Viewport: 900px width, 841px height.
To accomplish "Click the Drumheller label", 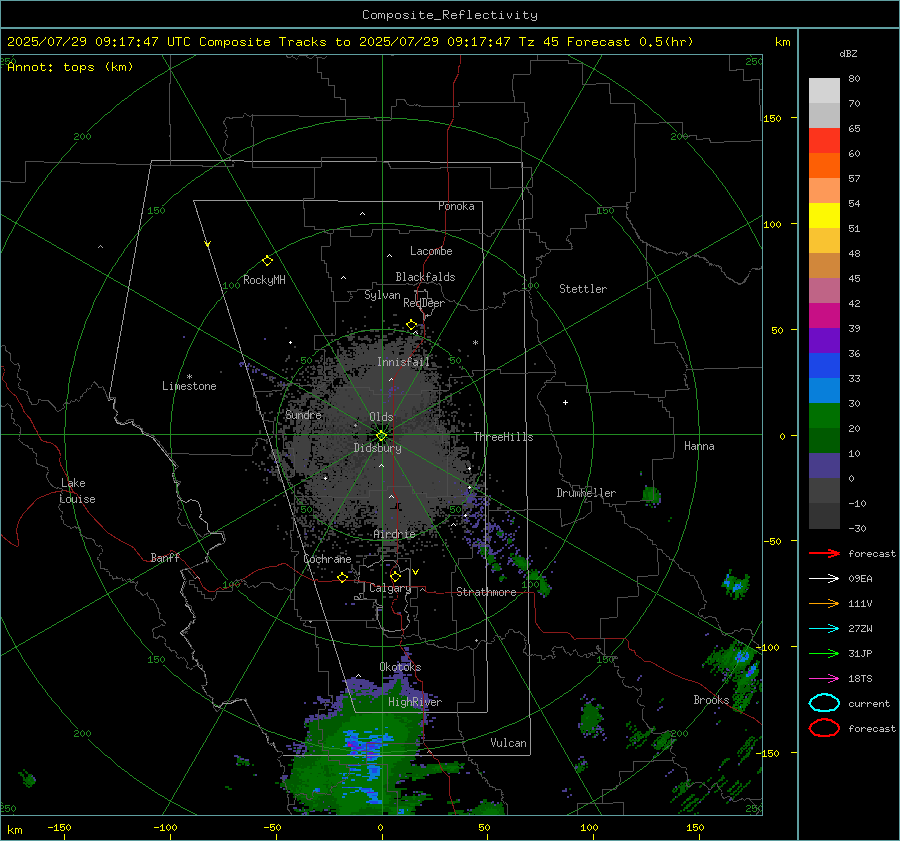I will tap(586, 493).
